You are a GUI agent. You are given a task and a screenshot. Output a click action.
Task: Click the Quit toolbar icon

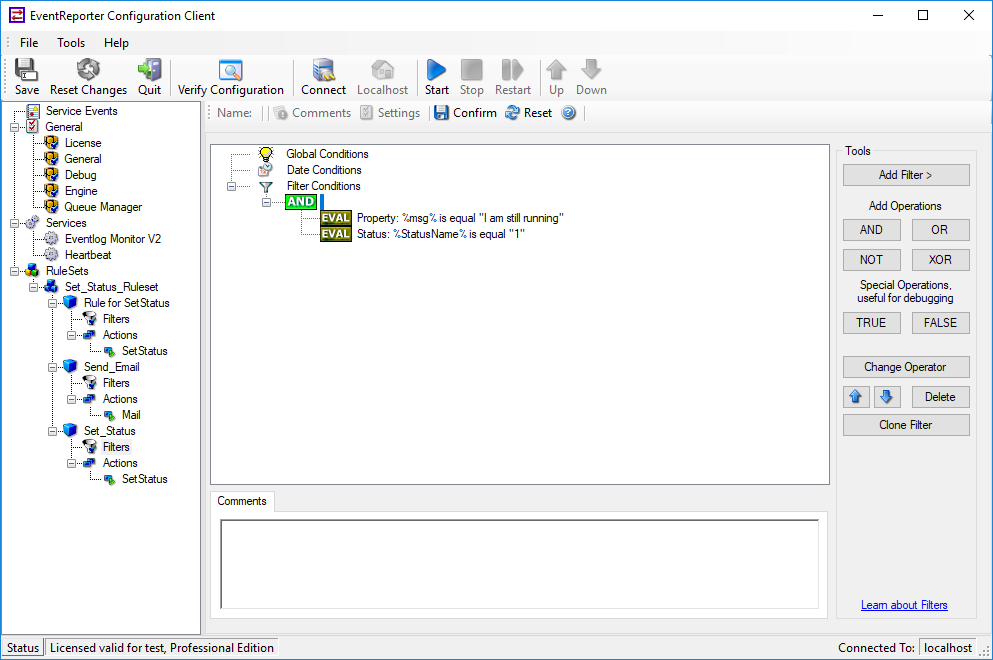[x=149, y=77]
